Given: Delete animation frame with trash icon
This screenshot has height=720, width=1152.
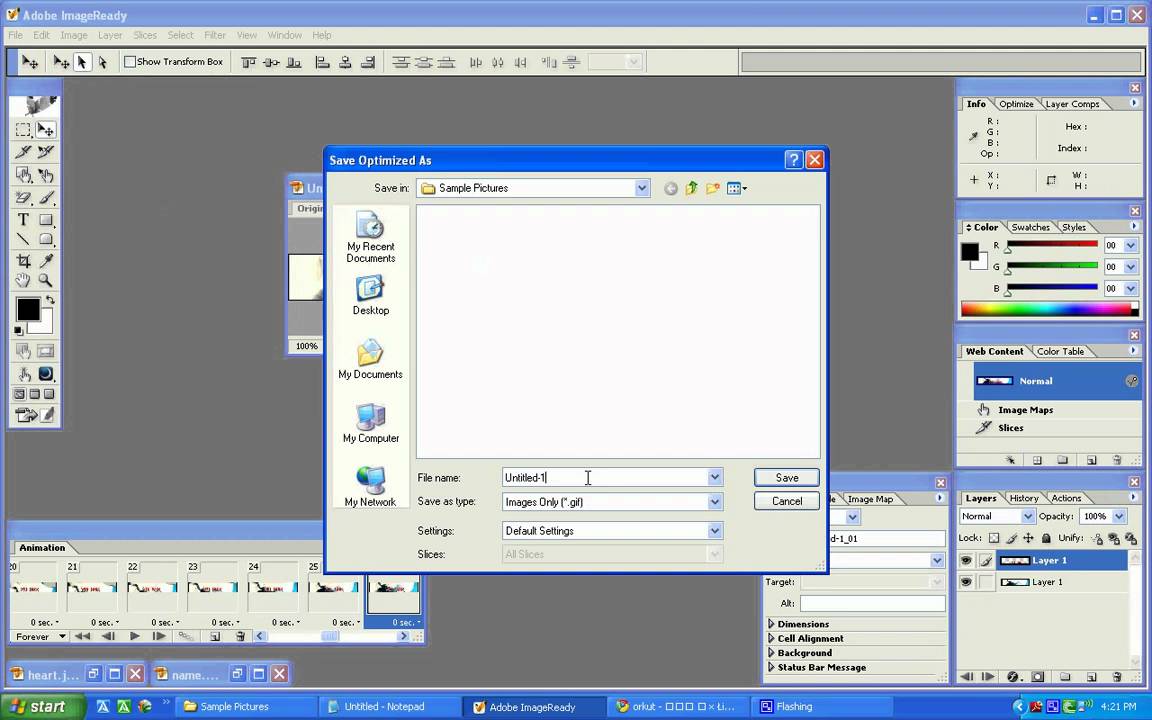Looking at the screenshot, I should [240, 636].
